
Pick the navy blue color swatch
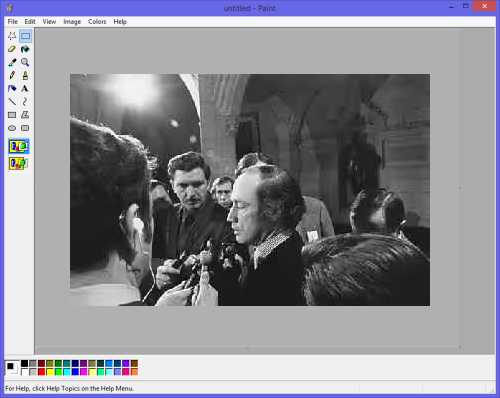click(75, 363)
